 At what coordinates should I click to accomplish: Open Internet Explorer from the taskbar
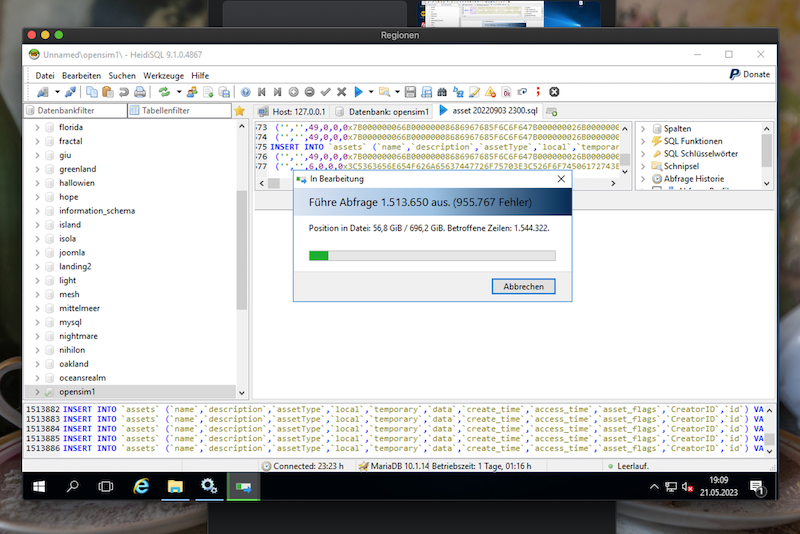click(x=141, y=486)
